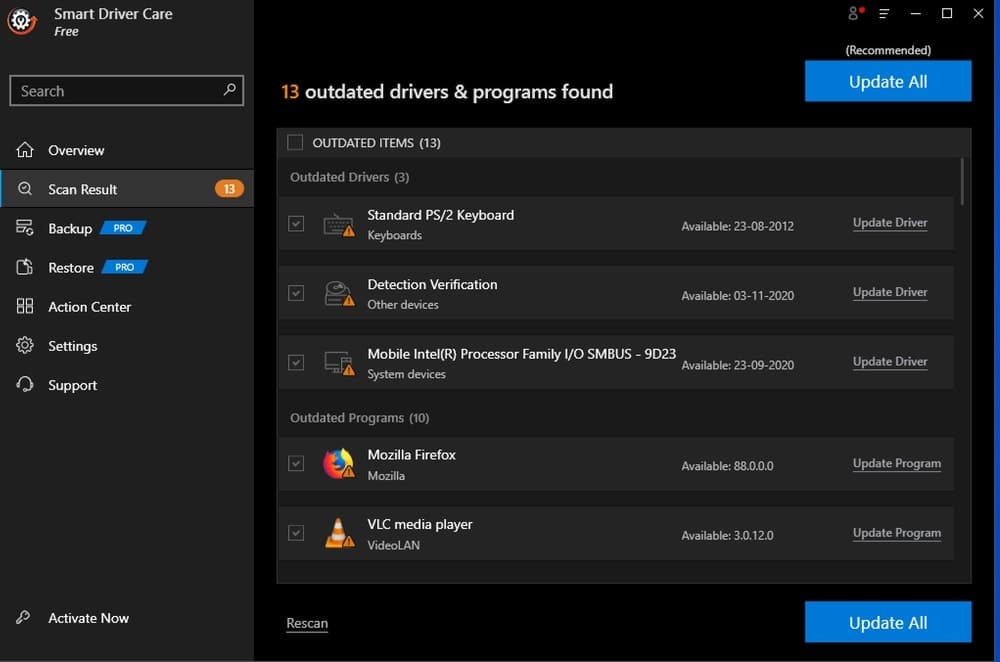
Task: Click the Settings gear icon
Action: click(x=25, y=345)
